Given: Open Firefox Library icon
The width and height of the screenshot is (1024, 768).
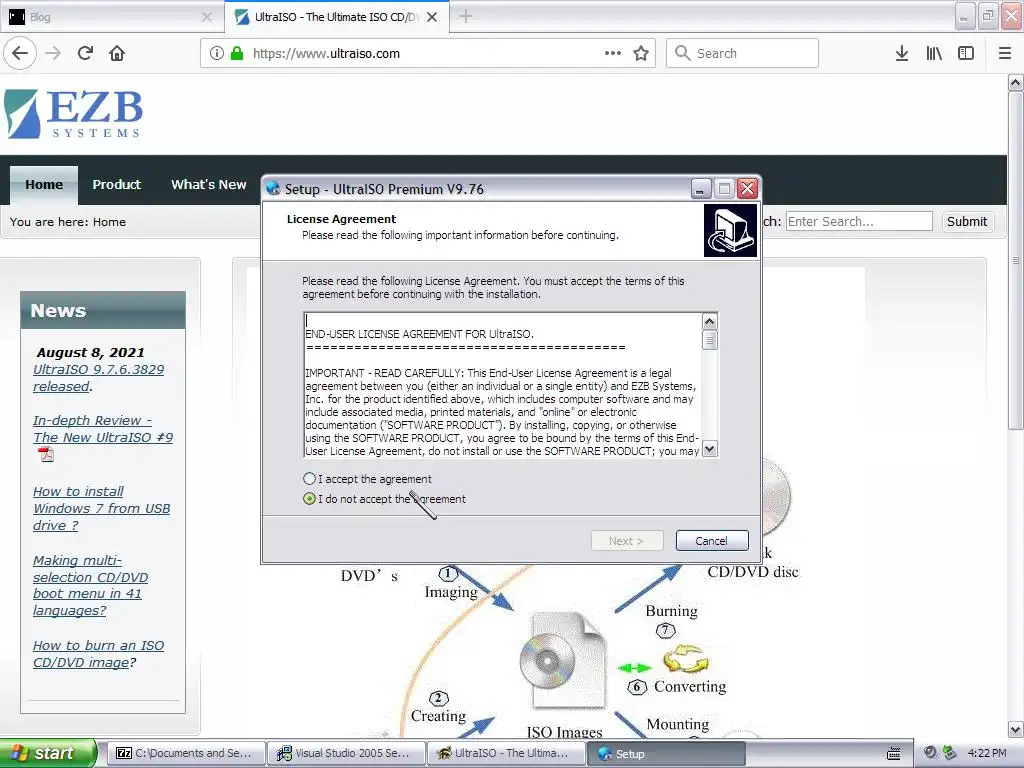Looking at the screenshot, I should click(934, 53).
